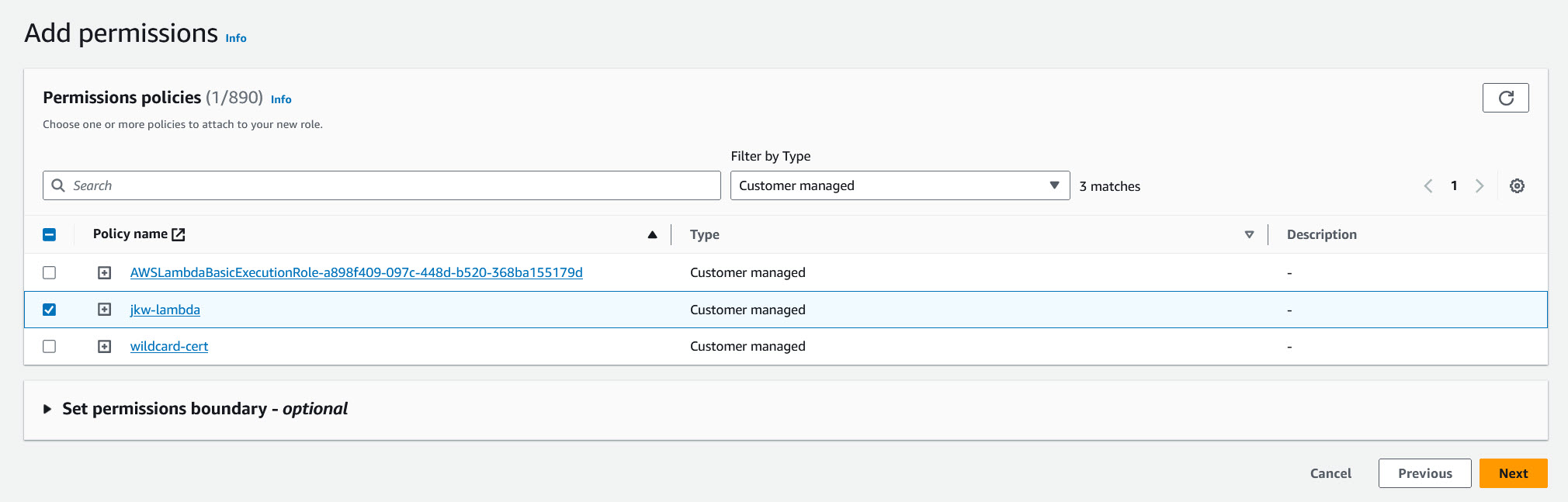
Task: Expand the wildcard-cert policy details
Action: (x=105, y=347)
